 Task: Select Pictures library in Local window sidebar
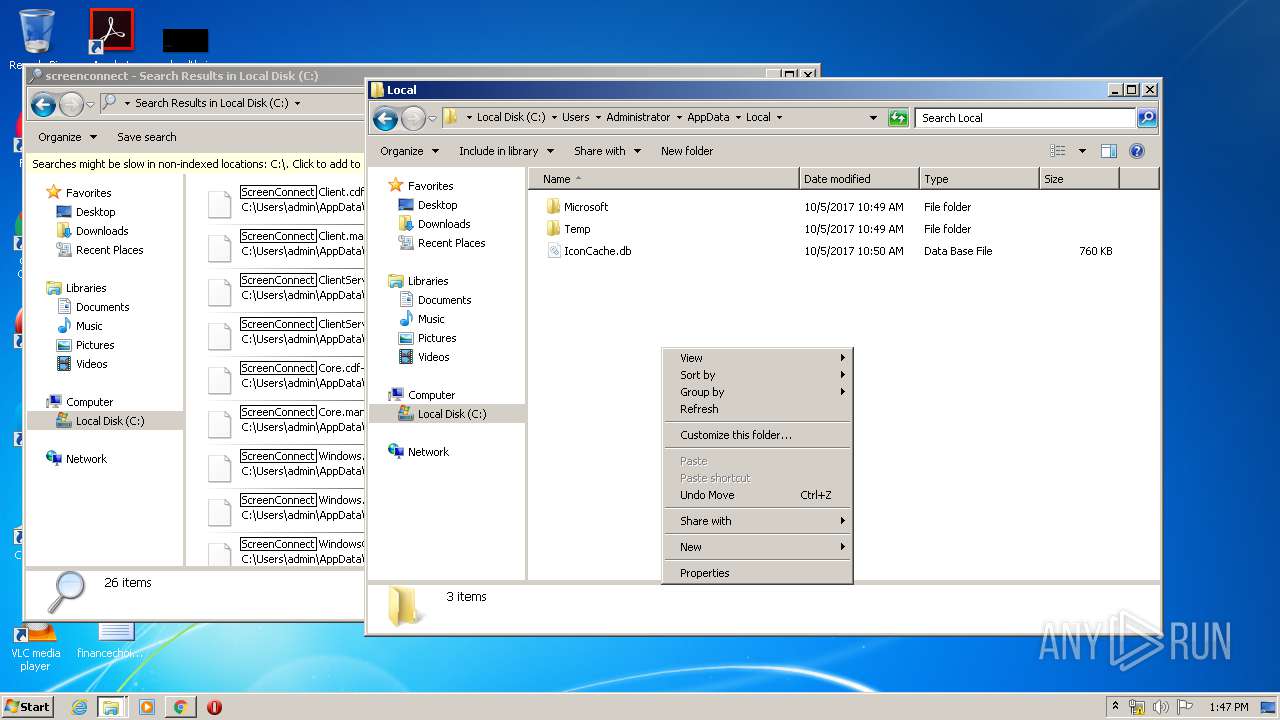coord(437,338)
